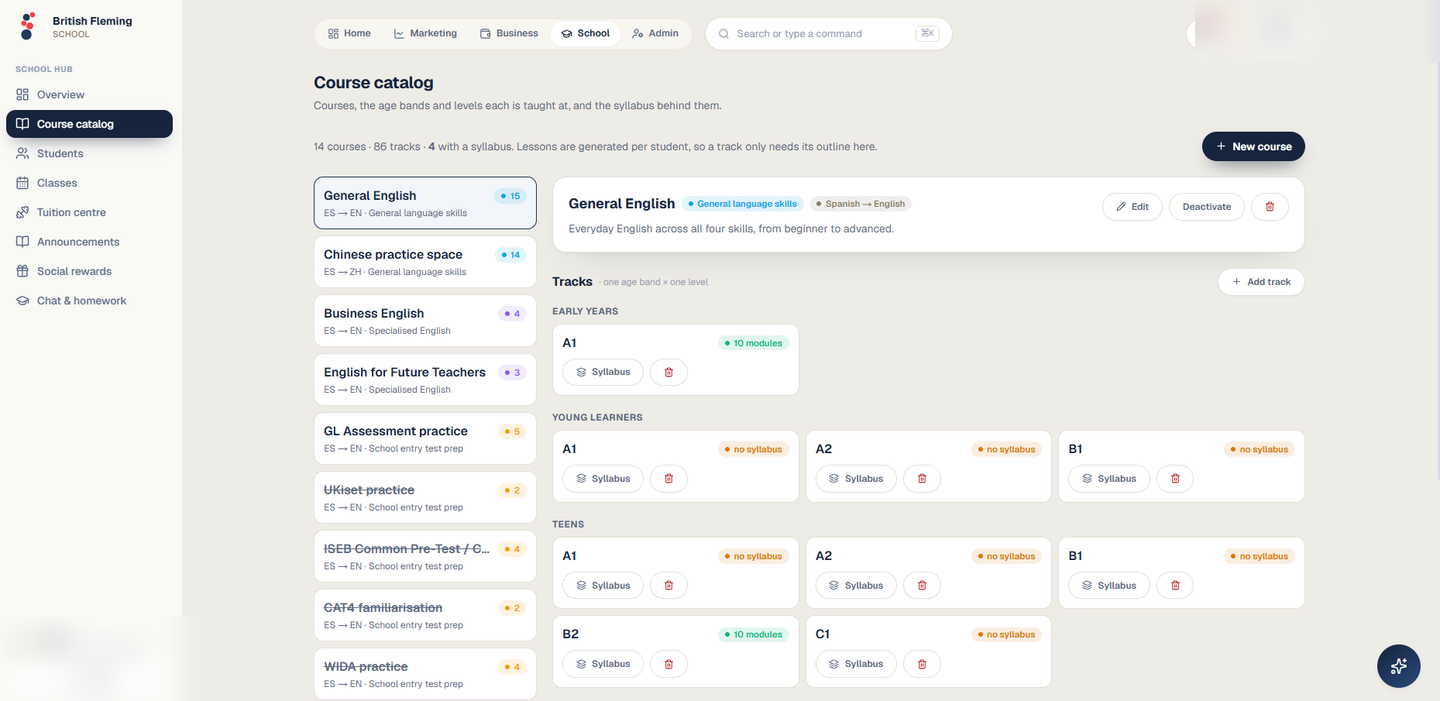Open Announcements in the sidebar
This screenshot has height=701, width=1440.
(89, 242)
